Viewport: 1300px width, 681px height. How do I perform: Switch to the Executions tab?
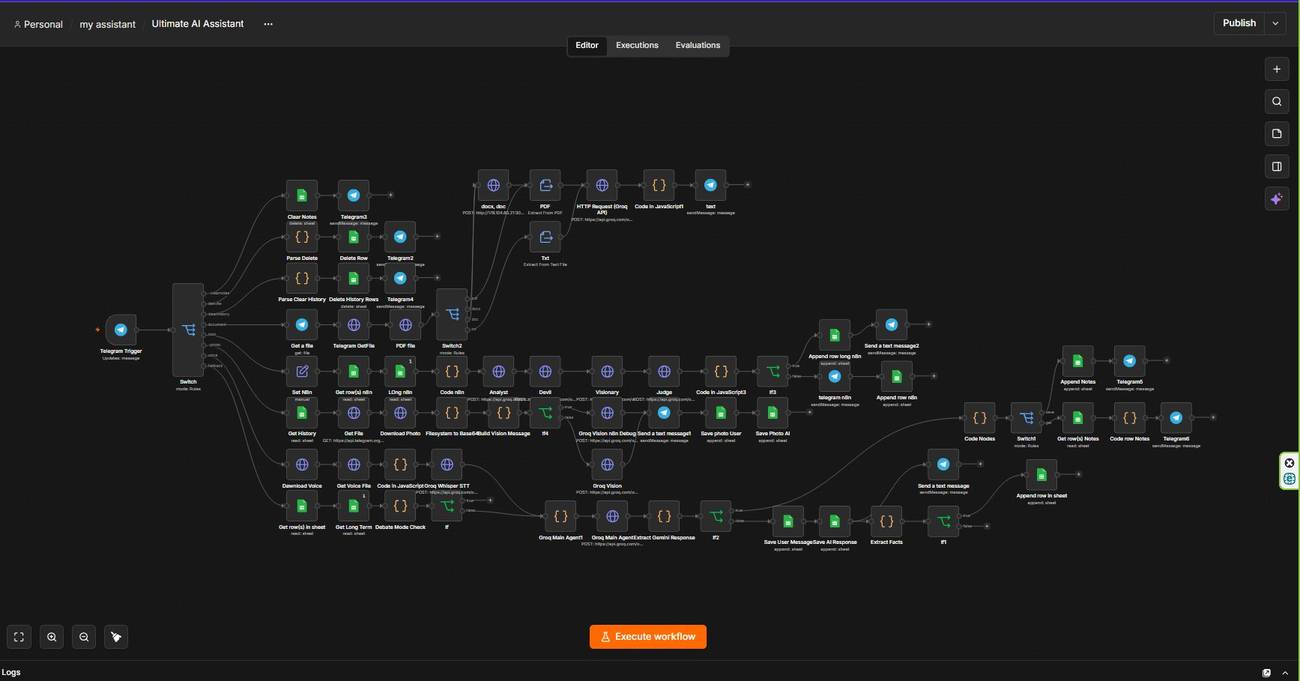(637, 46)
